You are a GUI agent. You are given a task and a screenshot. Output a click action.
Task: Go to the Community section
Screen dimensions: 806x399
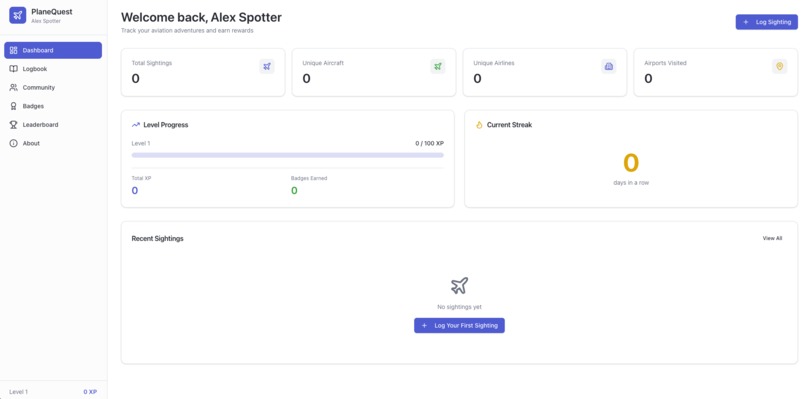click(x=53, y=87)
